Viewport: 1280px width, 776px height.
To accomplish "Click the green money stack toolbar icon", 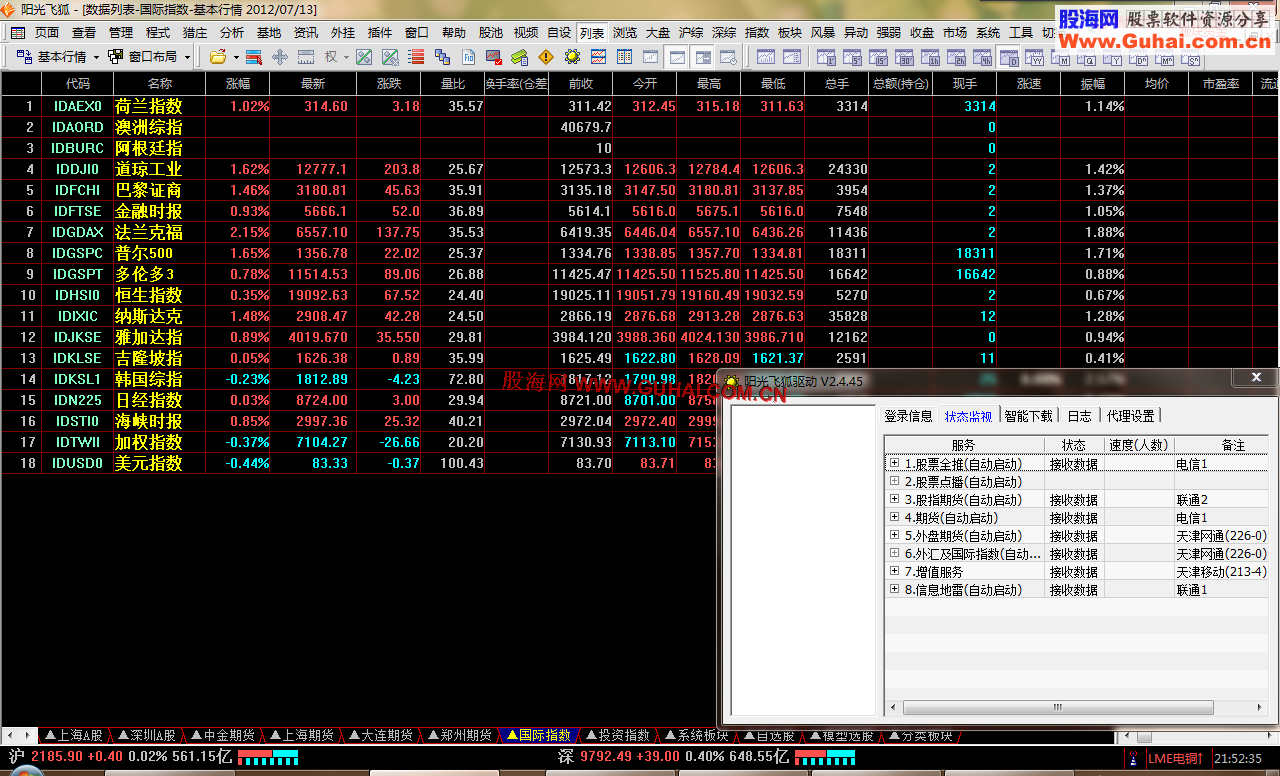I will pyautogui.click(x=520, y=57).
